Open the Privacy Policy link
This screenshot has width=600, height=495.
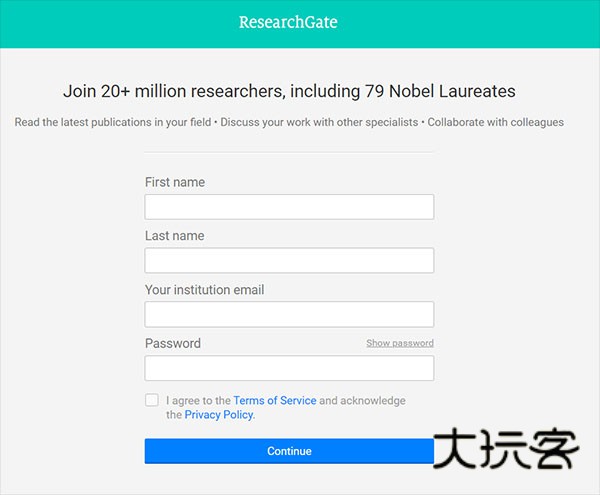(219, 414)
